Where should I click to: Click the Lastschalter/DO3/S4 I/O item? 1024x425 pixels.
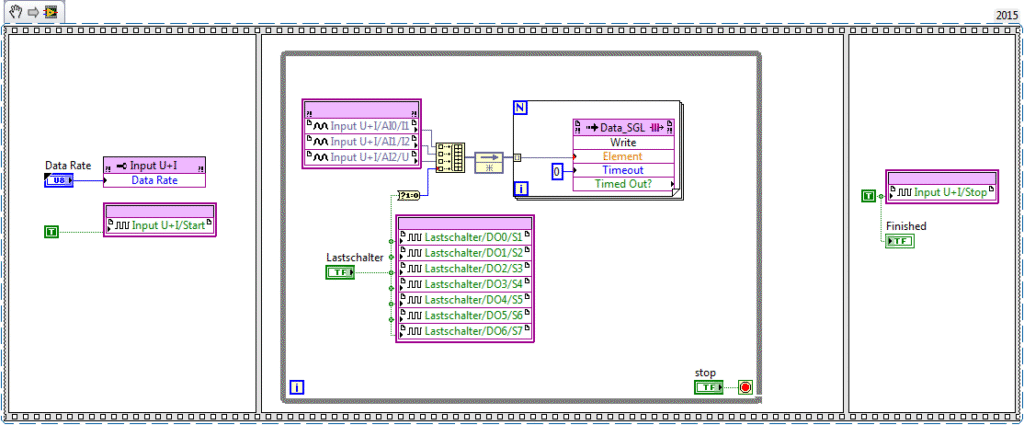[465, 284]
